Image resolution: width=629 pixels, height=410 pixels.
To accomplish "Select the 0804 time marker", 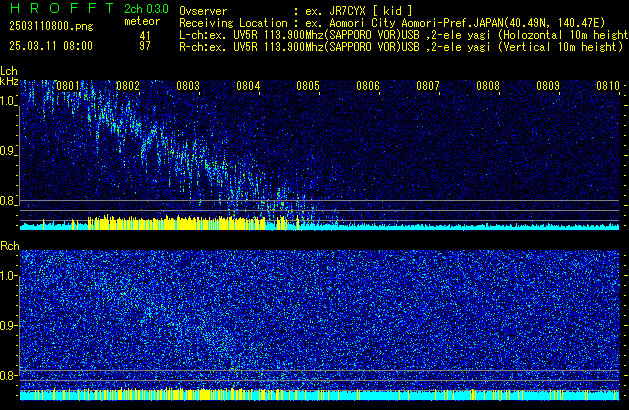I will (x=248, y=86).
